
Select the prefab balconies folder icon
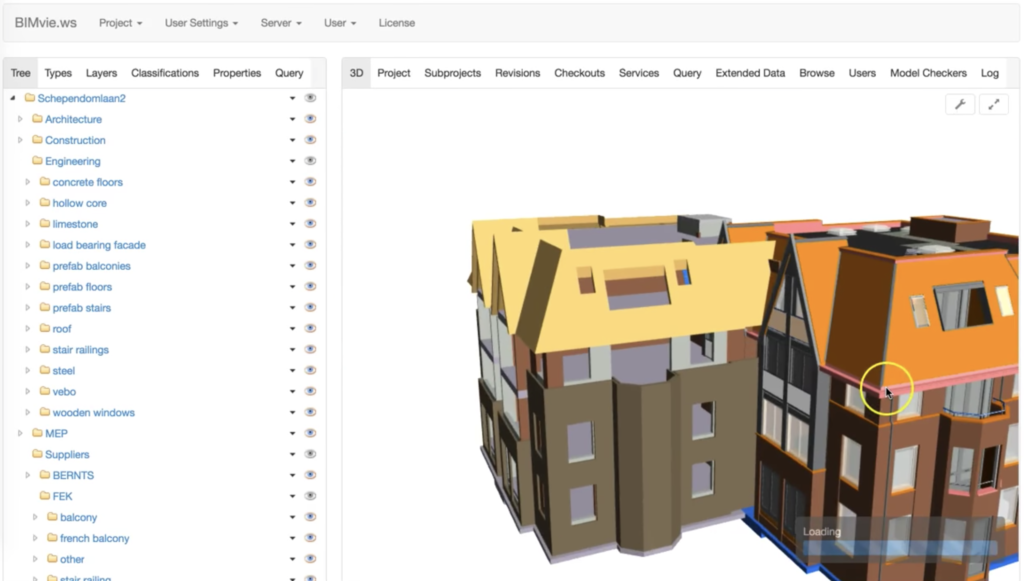44,266
